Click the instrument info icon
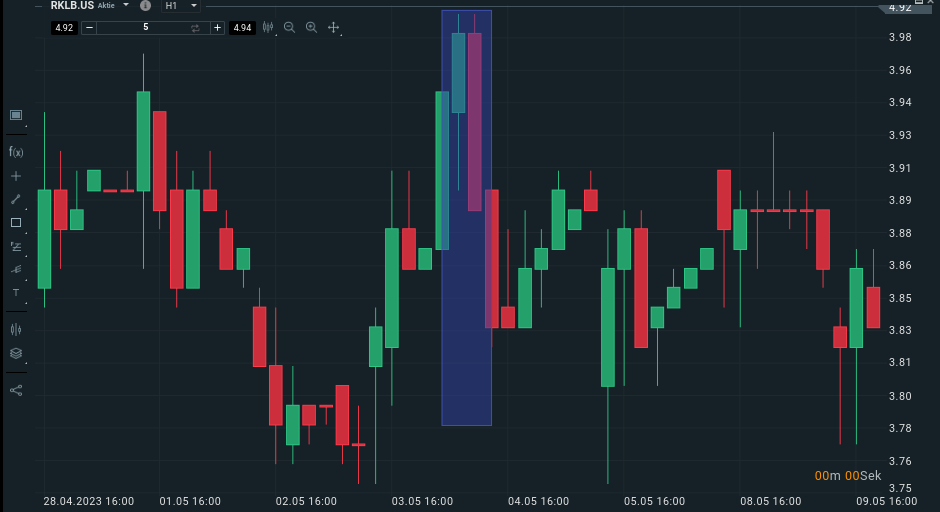The image size is (940, 512). (x=145, y=5)
